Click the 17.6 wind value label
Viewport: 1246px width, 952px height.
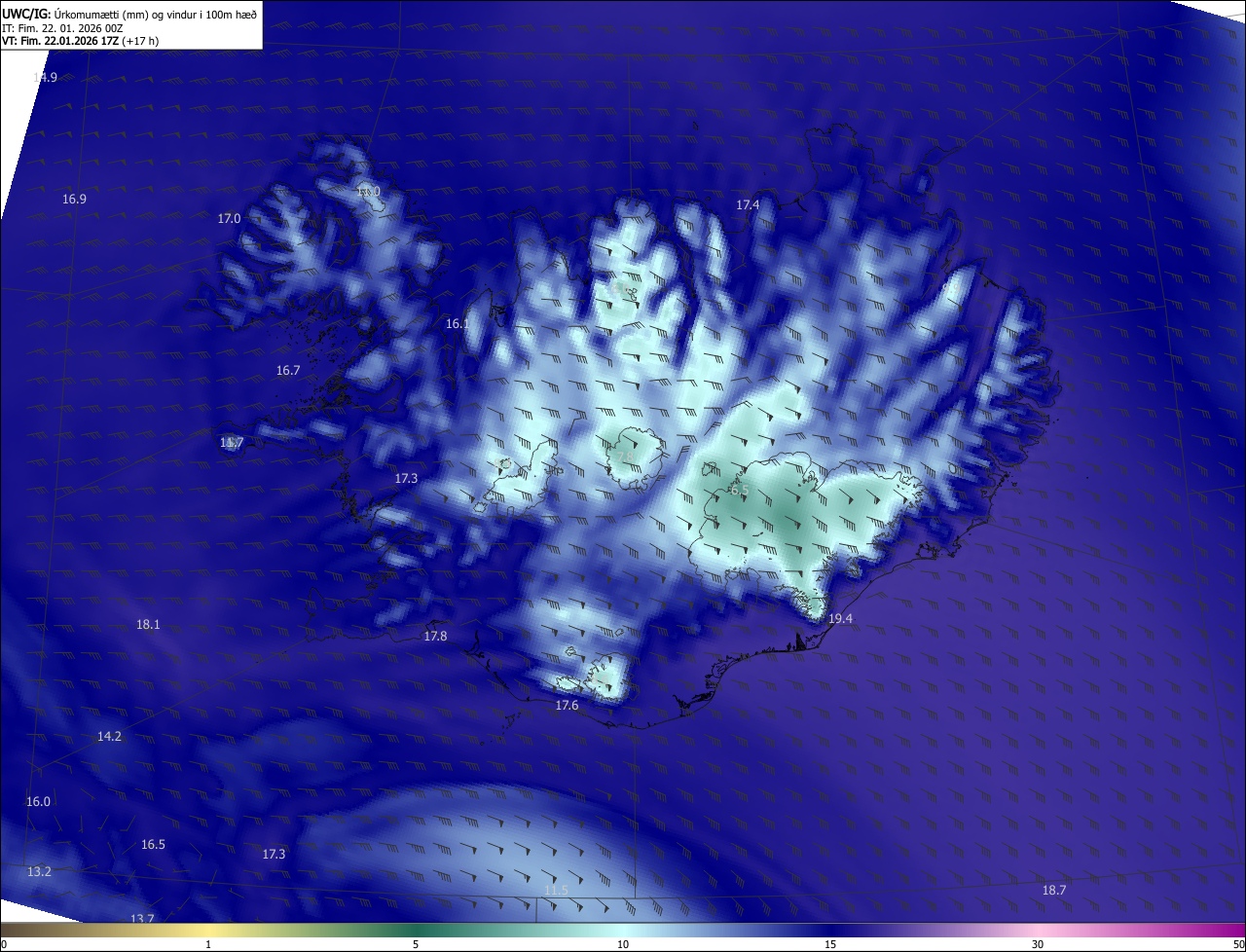(567, 705)
